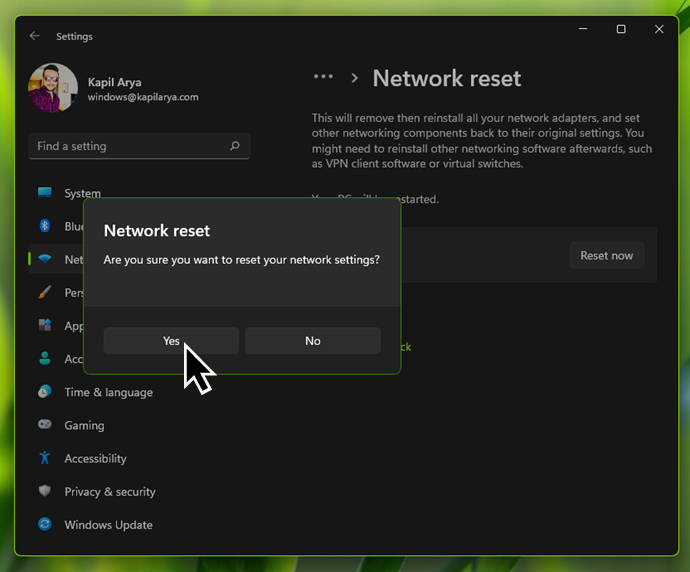Open Kapil Arya profile picture
This screenshot has height=572, width=690.
pos(53,88)
